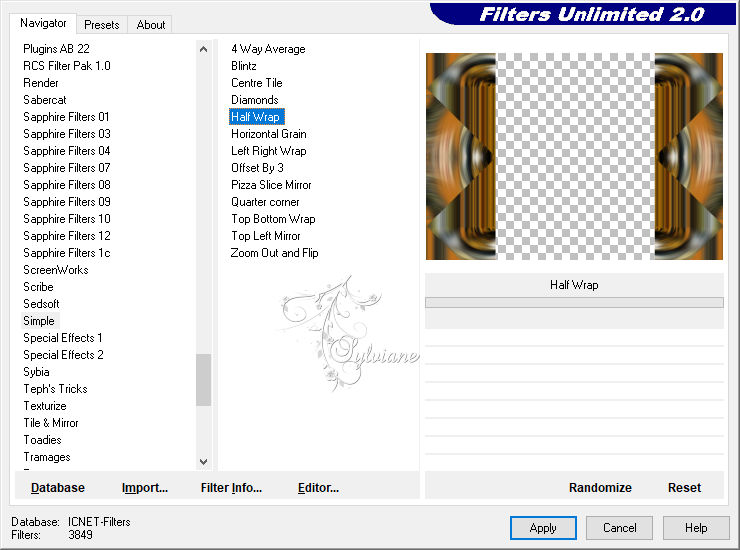The width and height of the screenshot is (740, 550).
Task: Select RCS Filter Pak 1.0 category
Action: [x=67, y=66]
